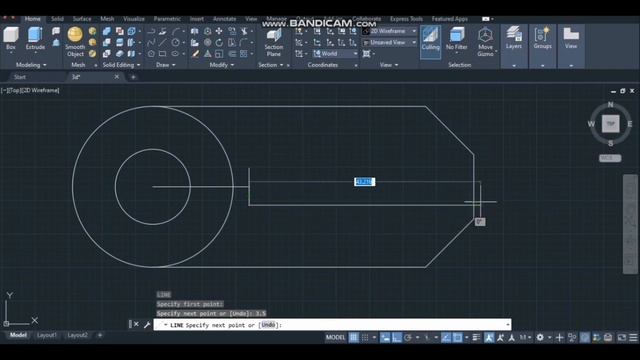This screenshot has height=360, width=640.
Task: Select the Ellipse tool in Draw panel
Action: [175, 53]
